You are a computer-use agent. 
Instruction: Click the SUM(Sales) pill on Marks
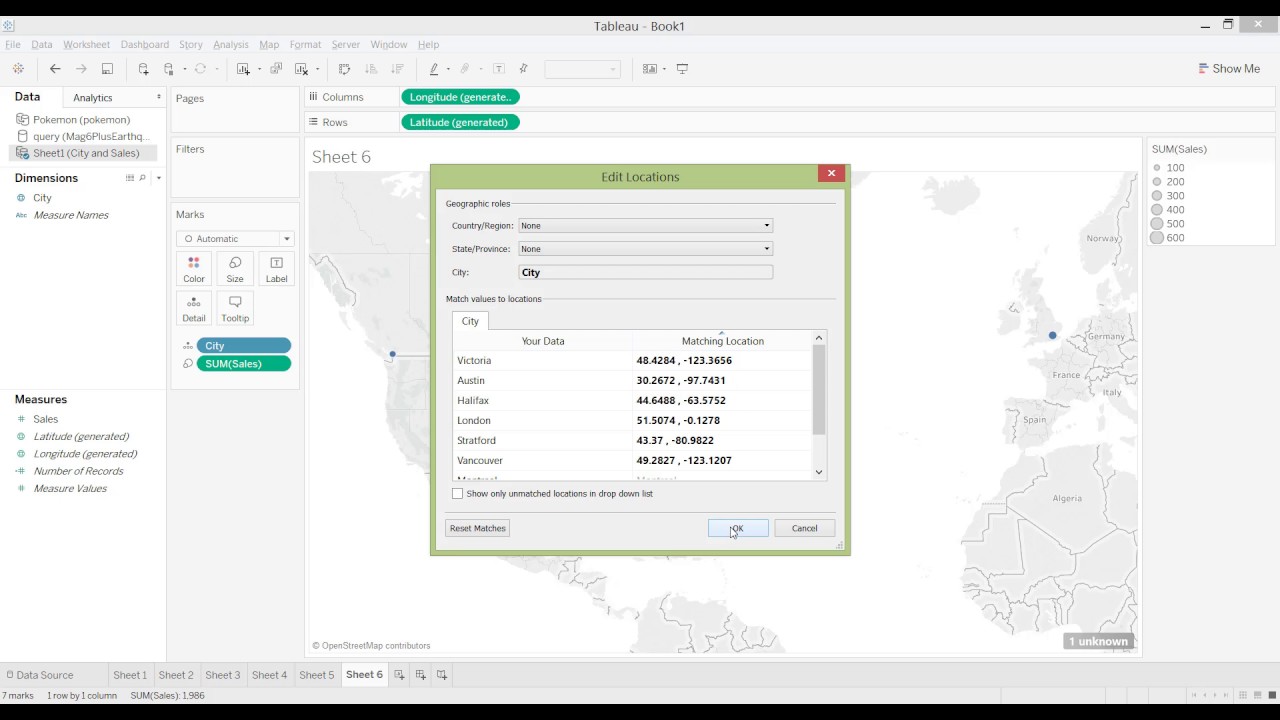244,364
